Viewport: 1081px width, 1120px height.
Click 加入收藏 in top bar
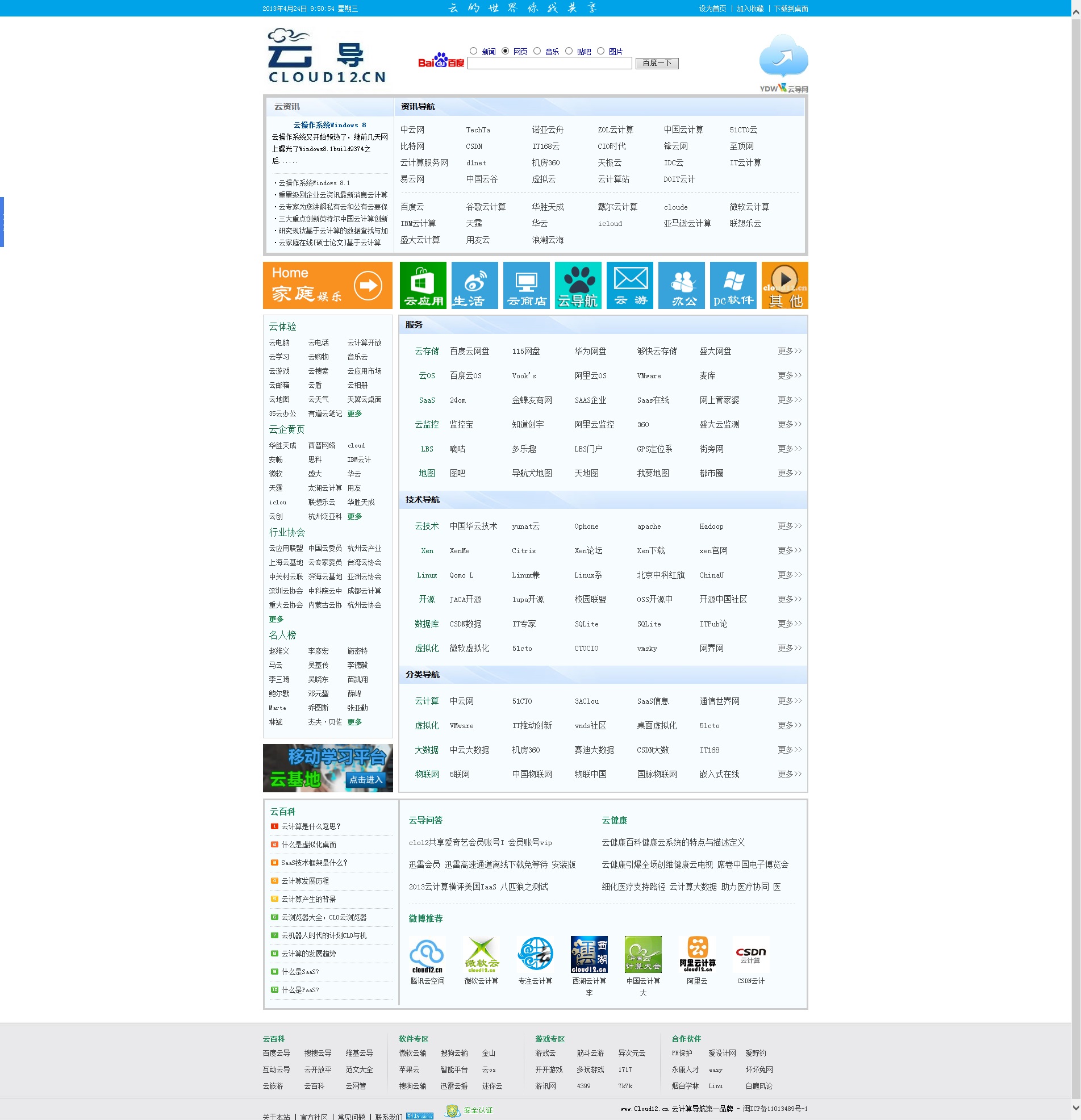pyautogui.click(x=750, y=9)
